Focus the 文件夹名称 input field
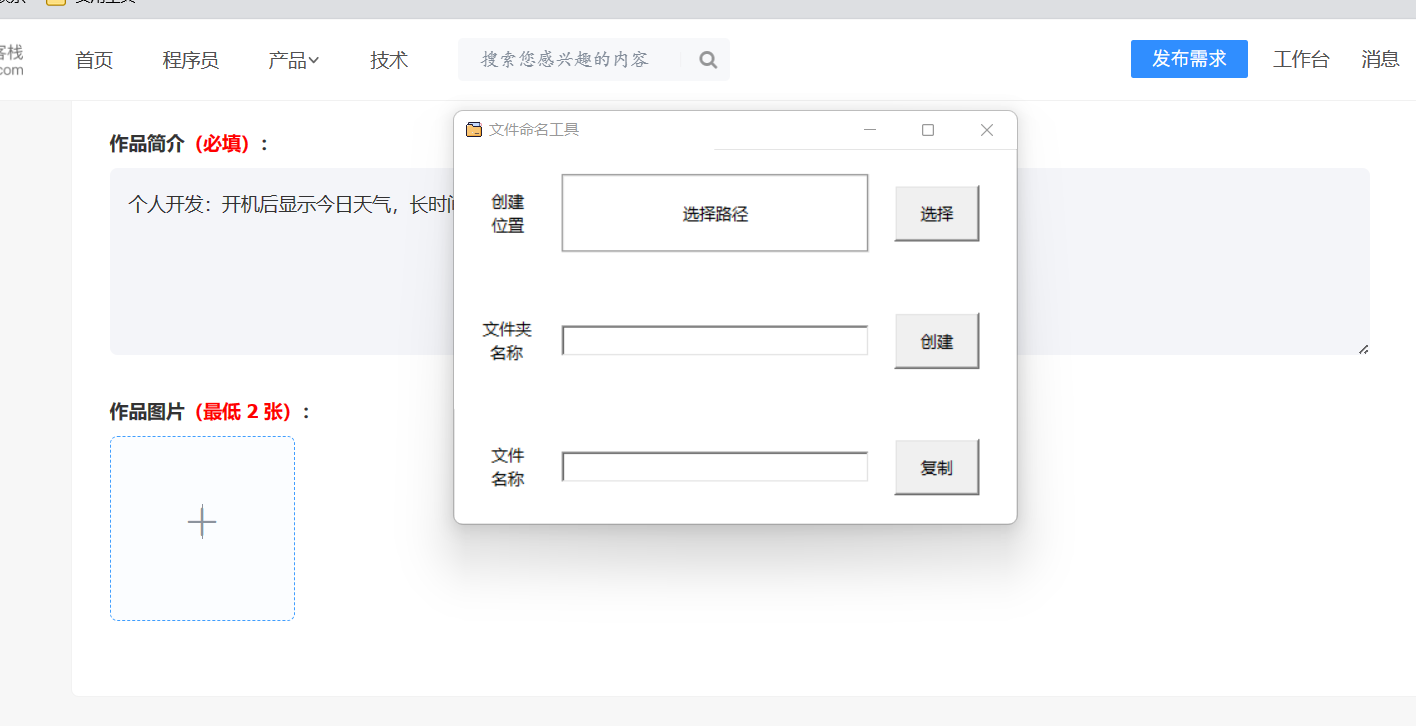This screenshot has width=1416, height=726. (715, 340)
